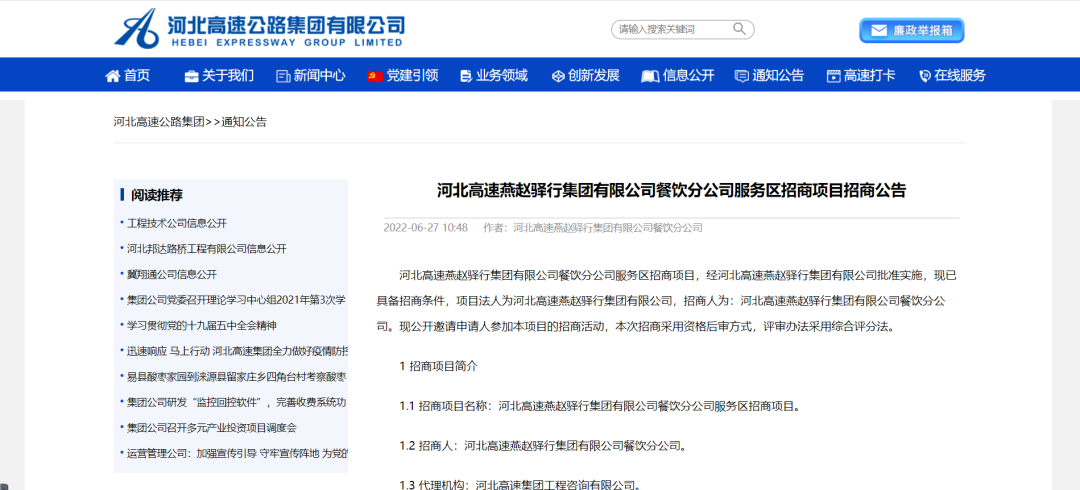The image size is (1080, 490).
Task: Open 工程技术公司信息公开 recommended article
Action: pos(177,223)
